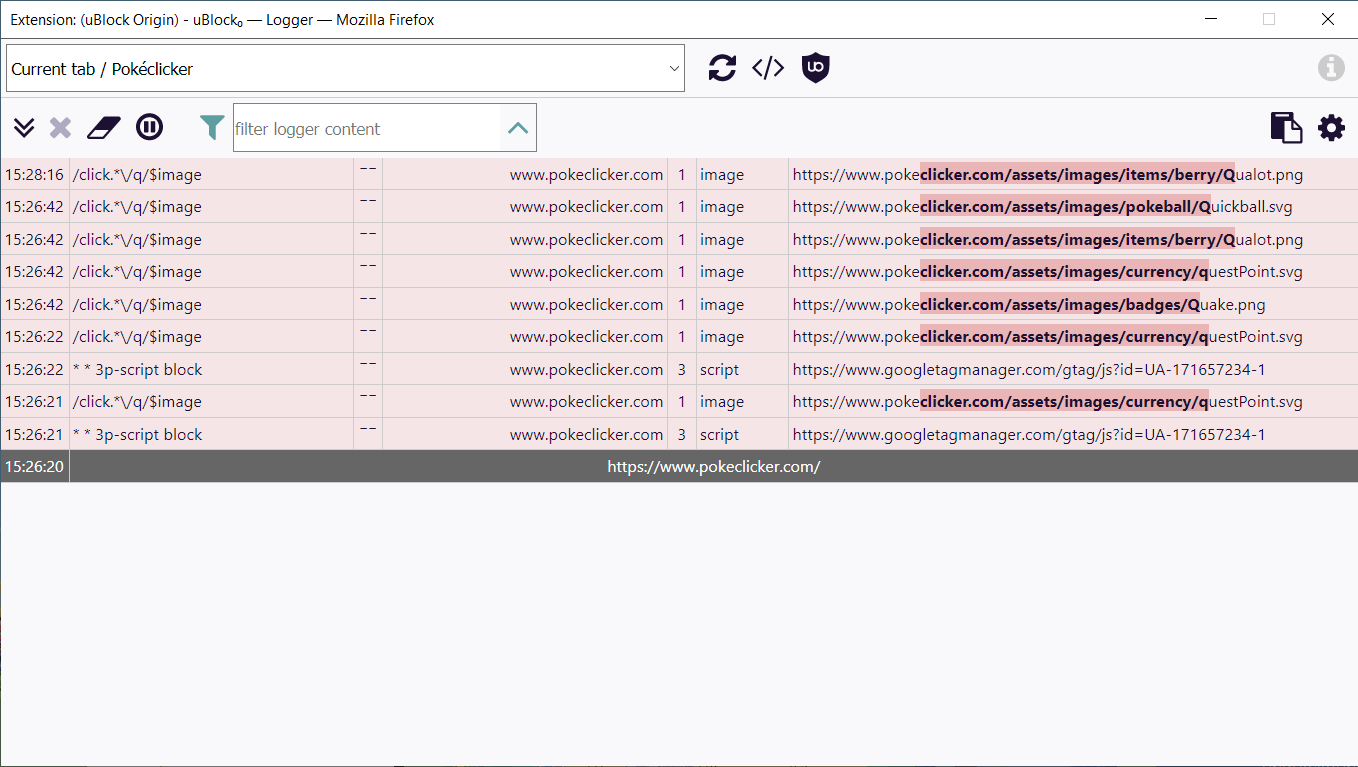
Task: Click the code </> filter expressions icon
Action: click(x=767, y=67)
